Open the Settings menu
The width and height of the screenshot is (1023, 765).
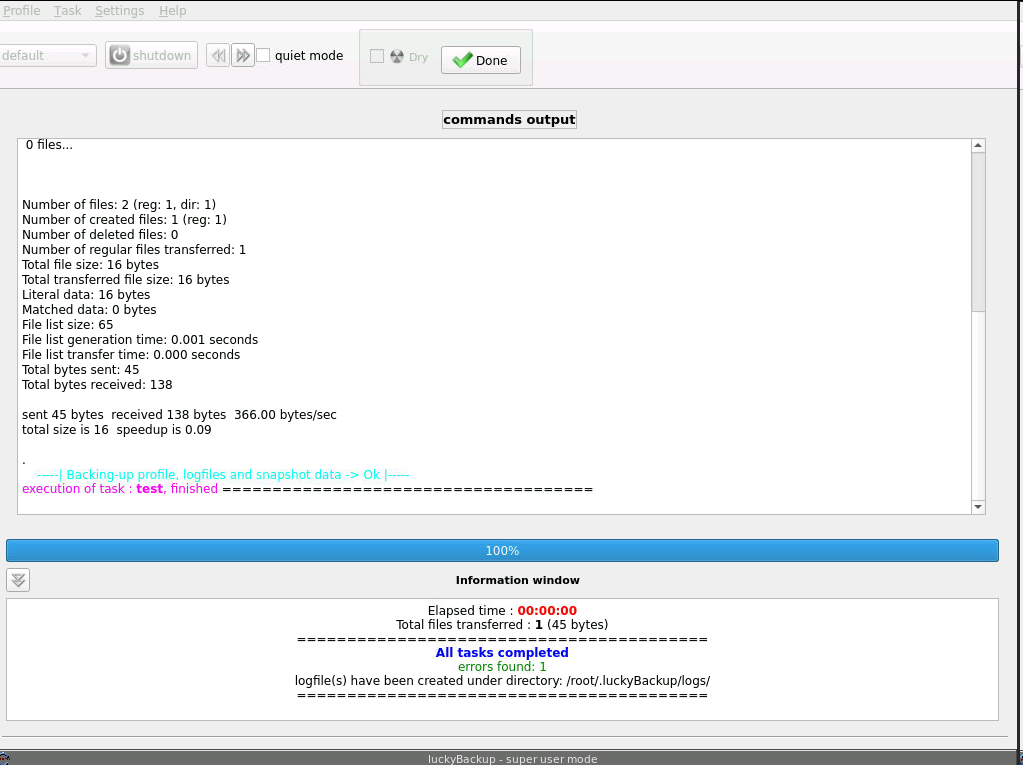coord(119,10)
